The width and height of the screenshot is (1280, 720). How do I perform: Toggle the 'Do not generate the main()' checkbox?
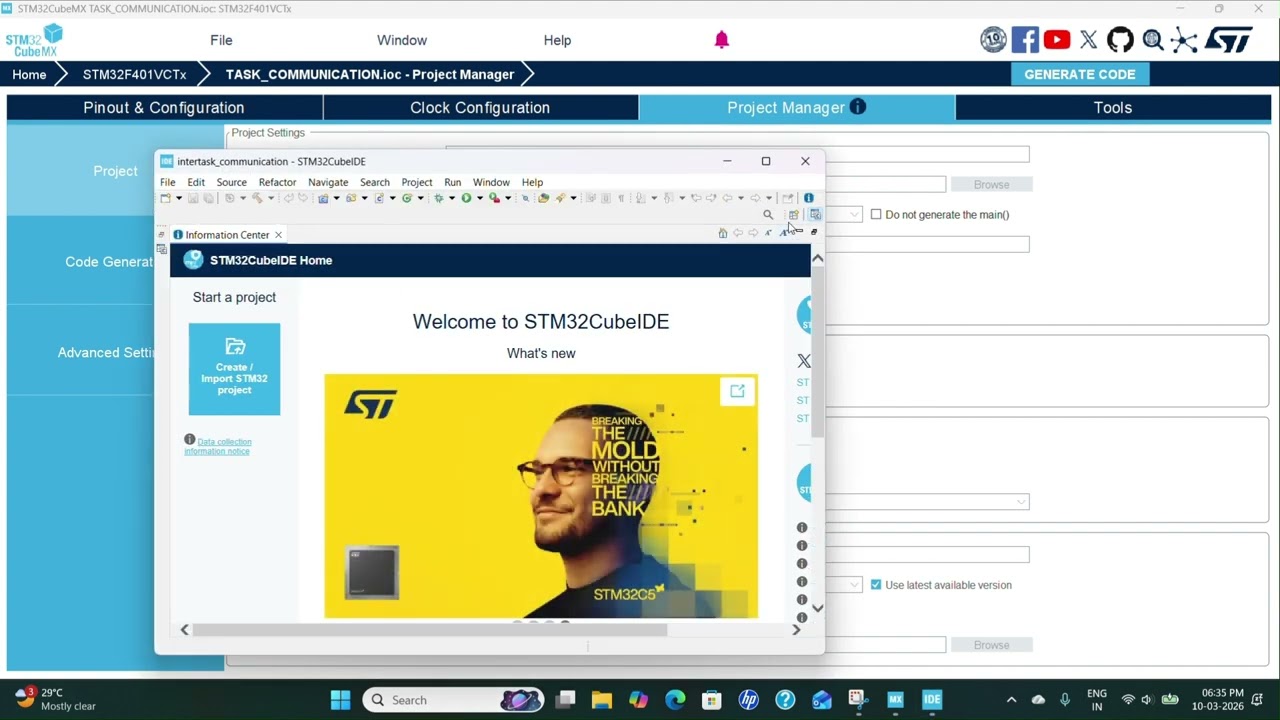click(876, 214)
